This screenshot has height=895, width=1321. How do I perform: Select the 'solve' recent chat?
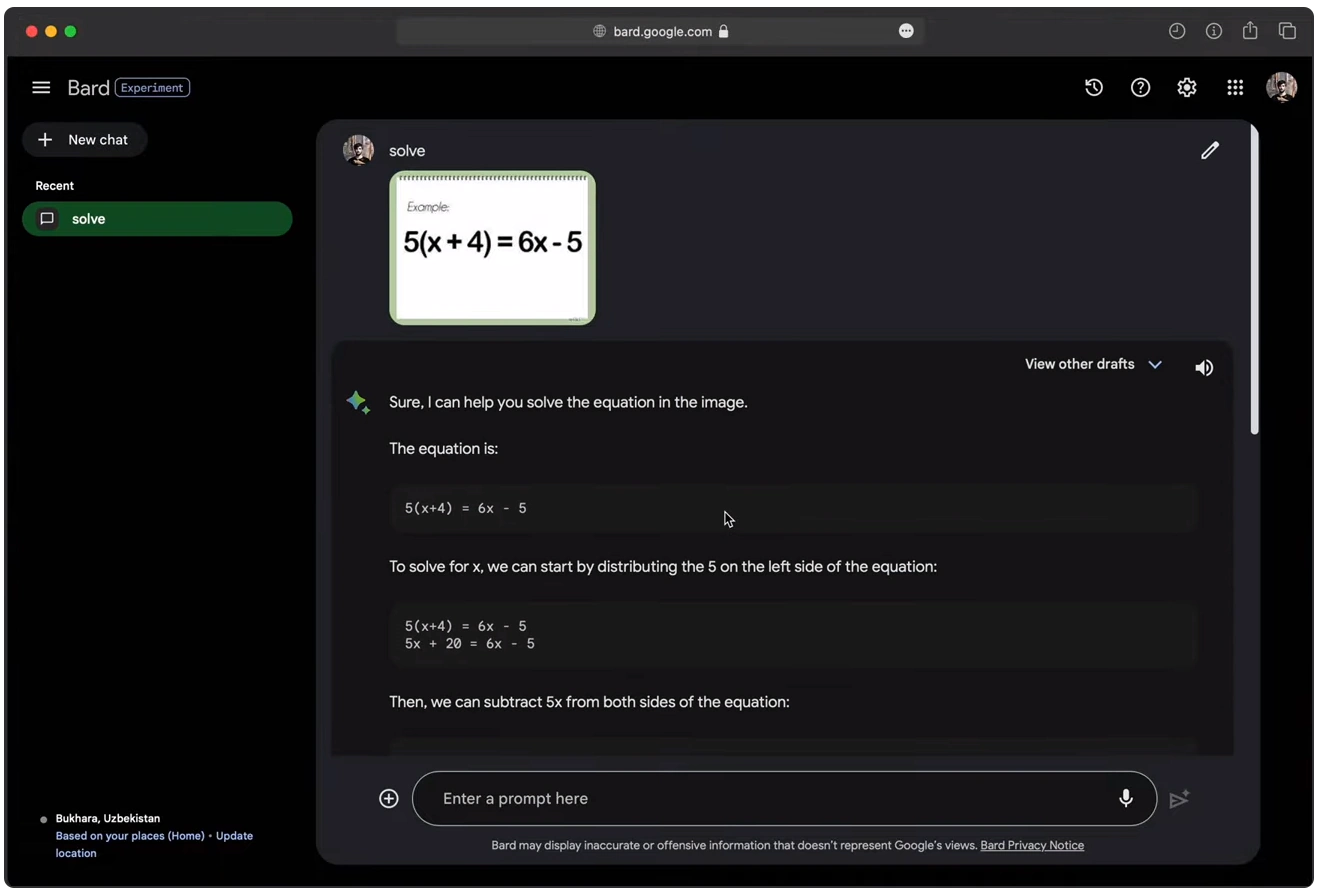(x=157, y=218)
